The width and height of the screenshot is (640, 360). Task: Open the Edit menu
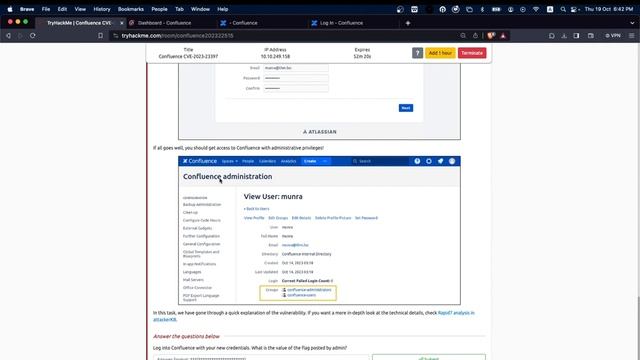(62, 9)
